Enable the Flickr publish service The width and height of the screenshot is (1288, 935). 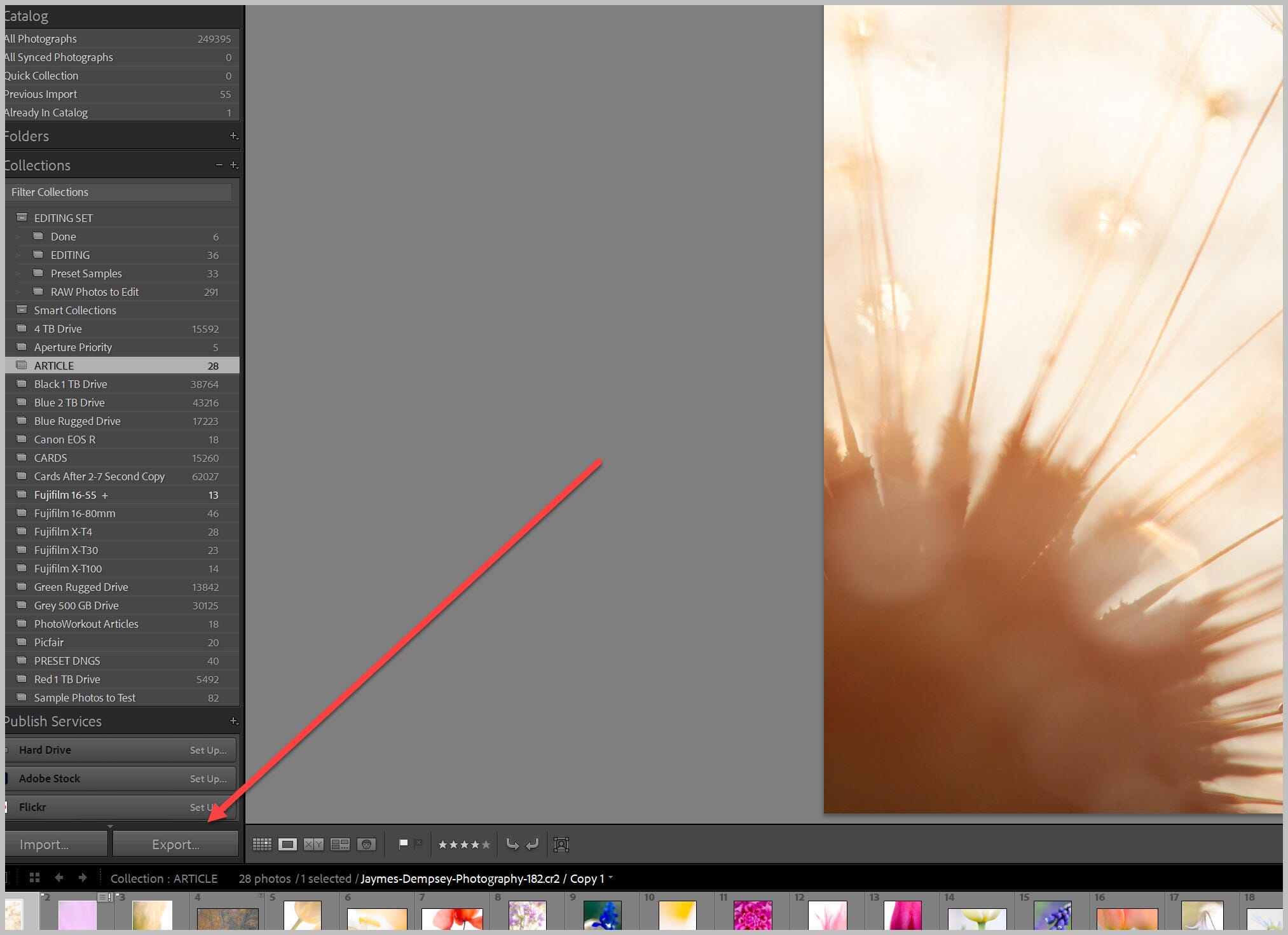click(x=206, y=806)
